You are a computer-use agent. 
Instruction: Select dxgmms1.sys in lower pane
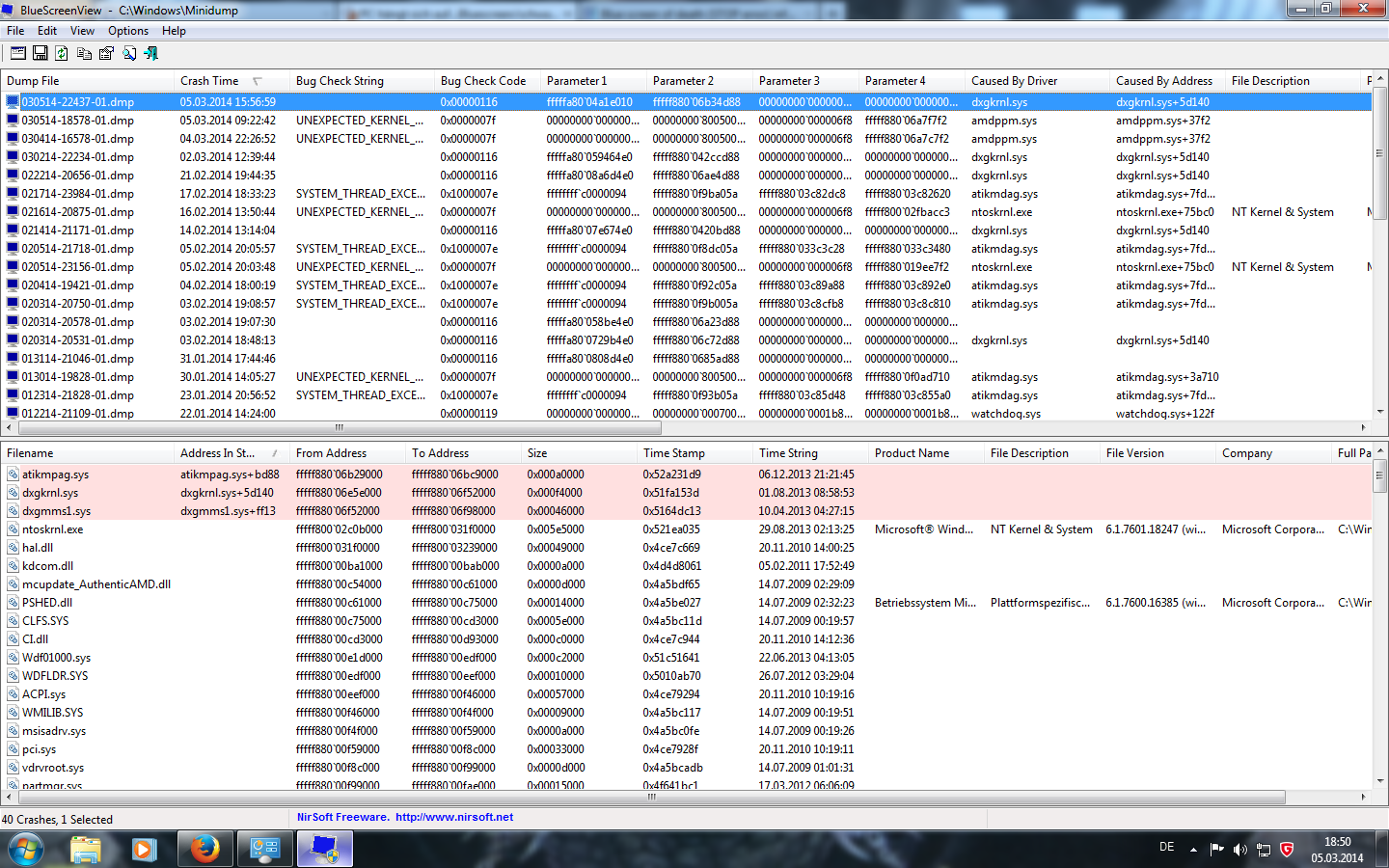coord(686,511)
